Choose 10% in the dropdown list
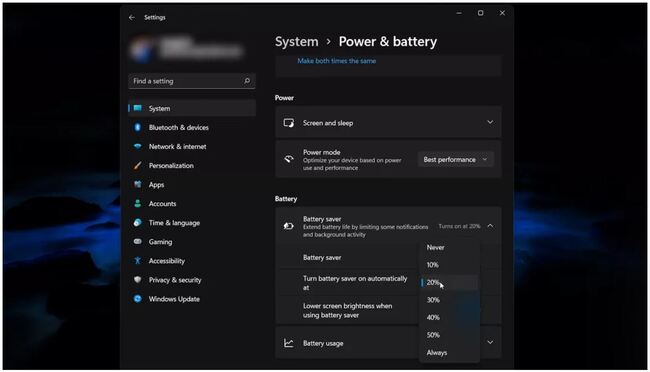The height and width of the screenshot is (372, 650). (449, 265)
